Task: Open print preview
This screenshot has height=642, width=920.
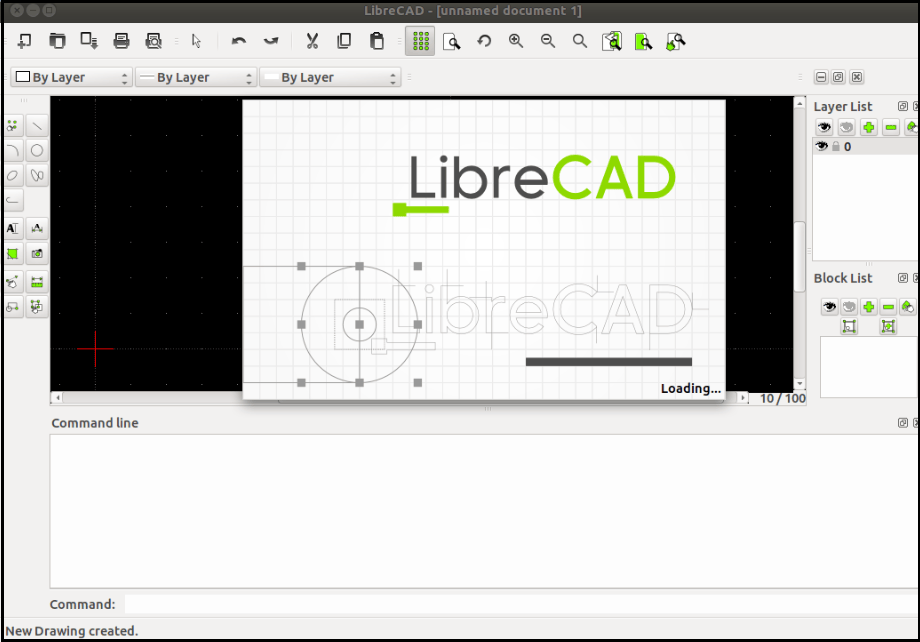Action: point(154,41)
